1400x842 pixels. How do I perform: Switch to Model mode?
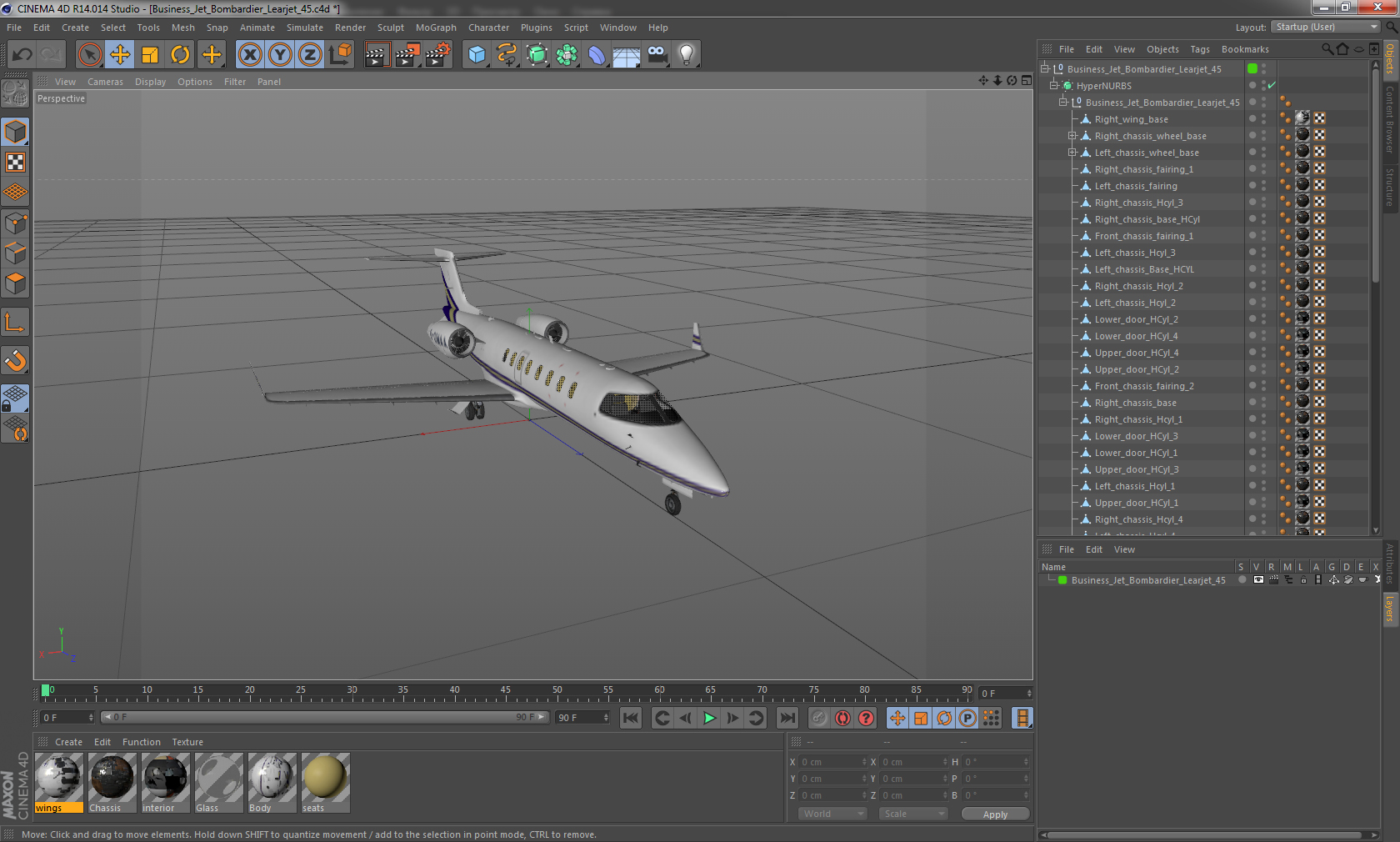[16, 133]
